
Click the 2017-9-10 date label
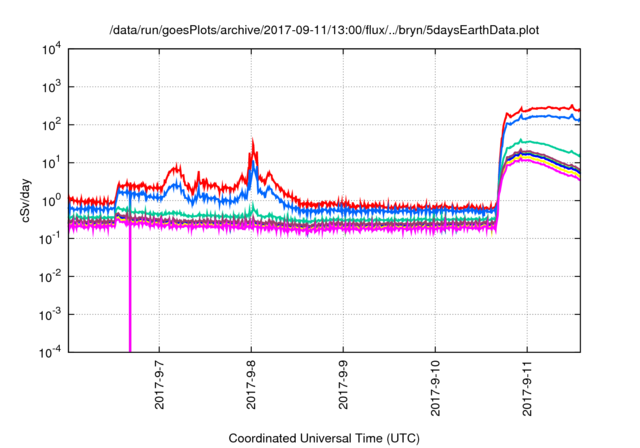[x=436, y=388]
